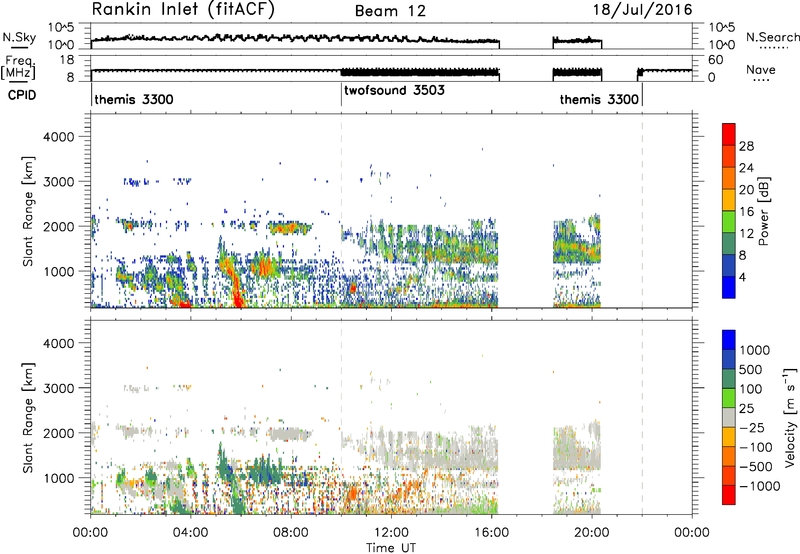Click the "Freq. [MHz]" axis label
The height and width of the screenshot is (554, 800).
pos(18,68)
